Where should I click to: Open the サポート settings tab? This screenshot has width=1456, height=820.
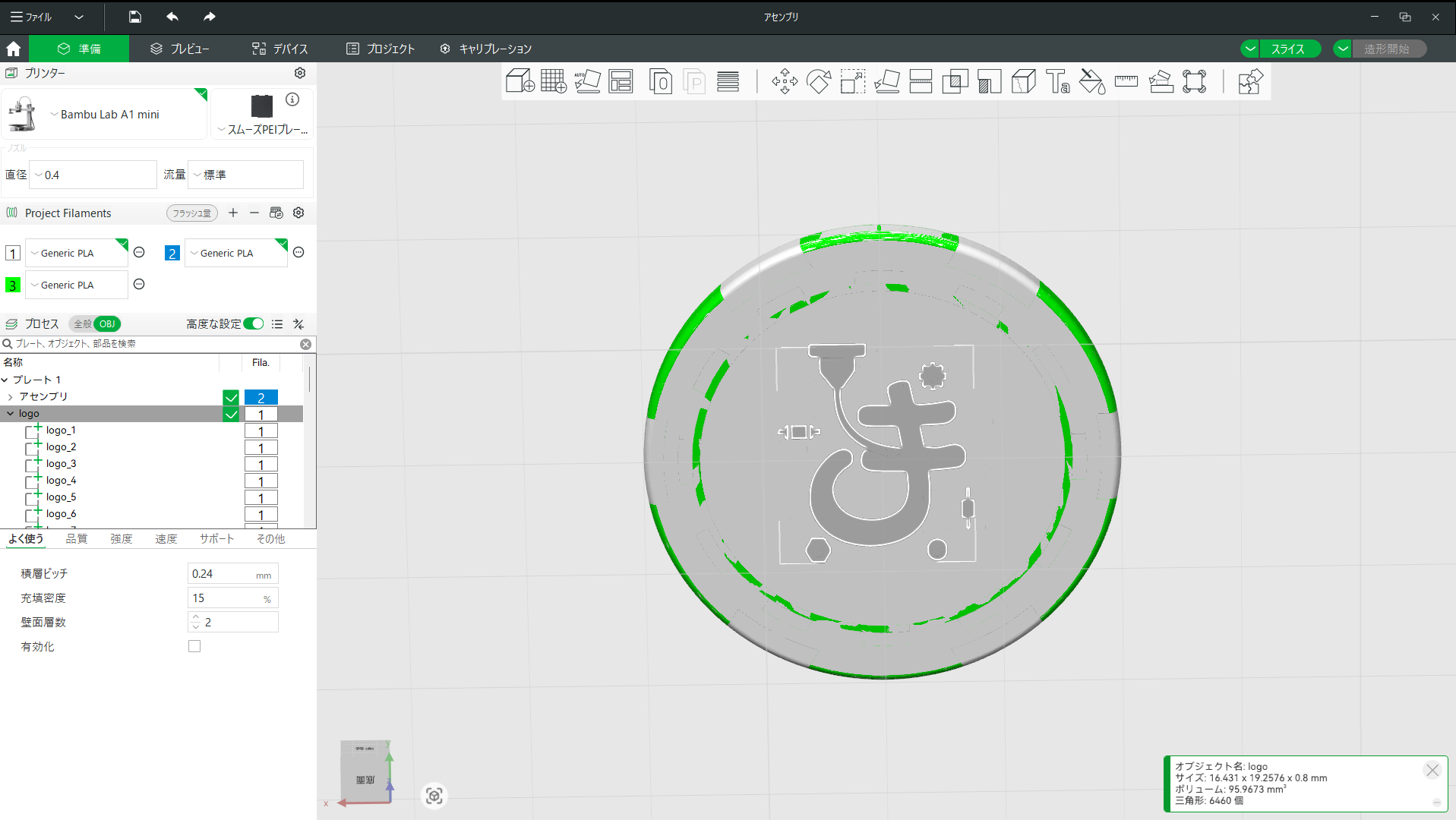coord(217,538)
